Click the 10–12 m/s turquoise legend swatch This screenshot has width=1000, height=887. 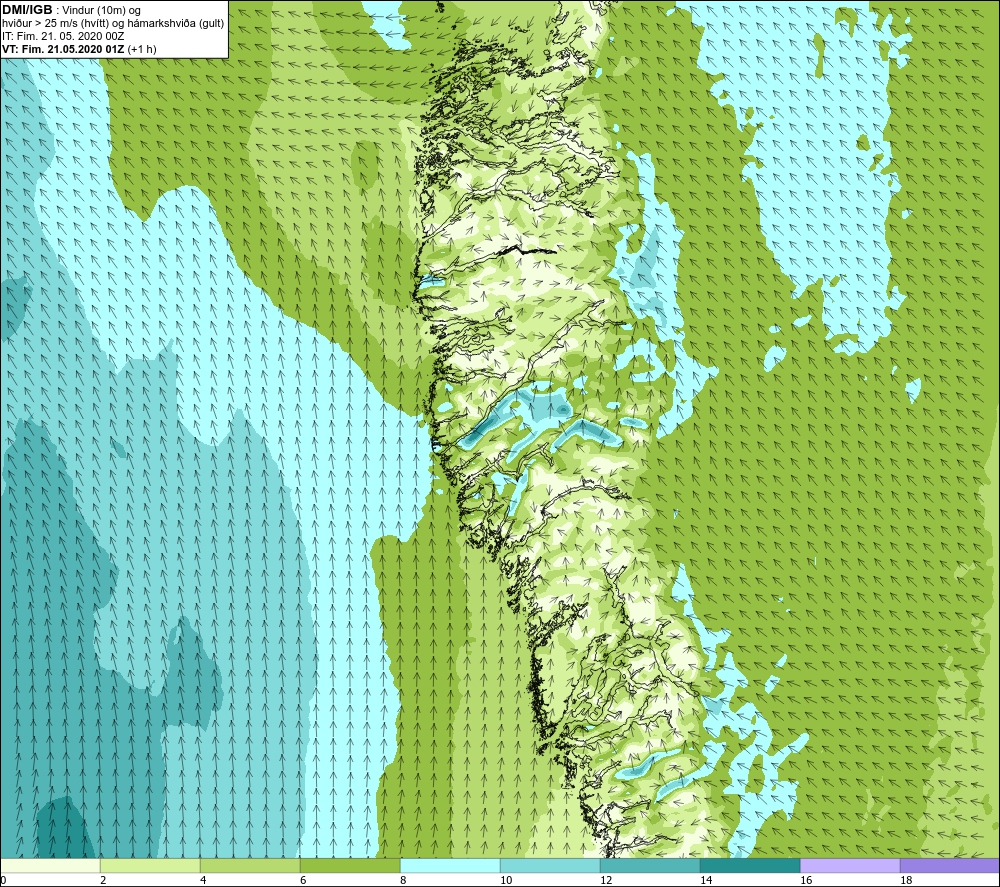click(550, 865)
